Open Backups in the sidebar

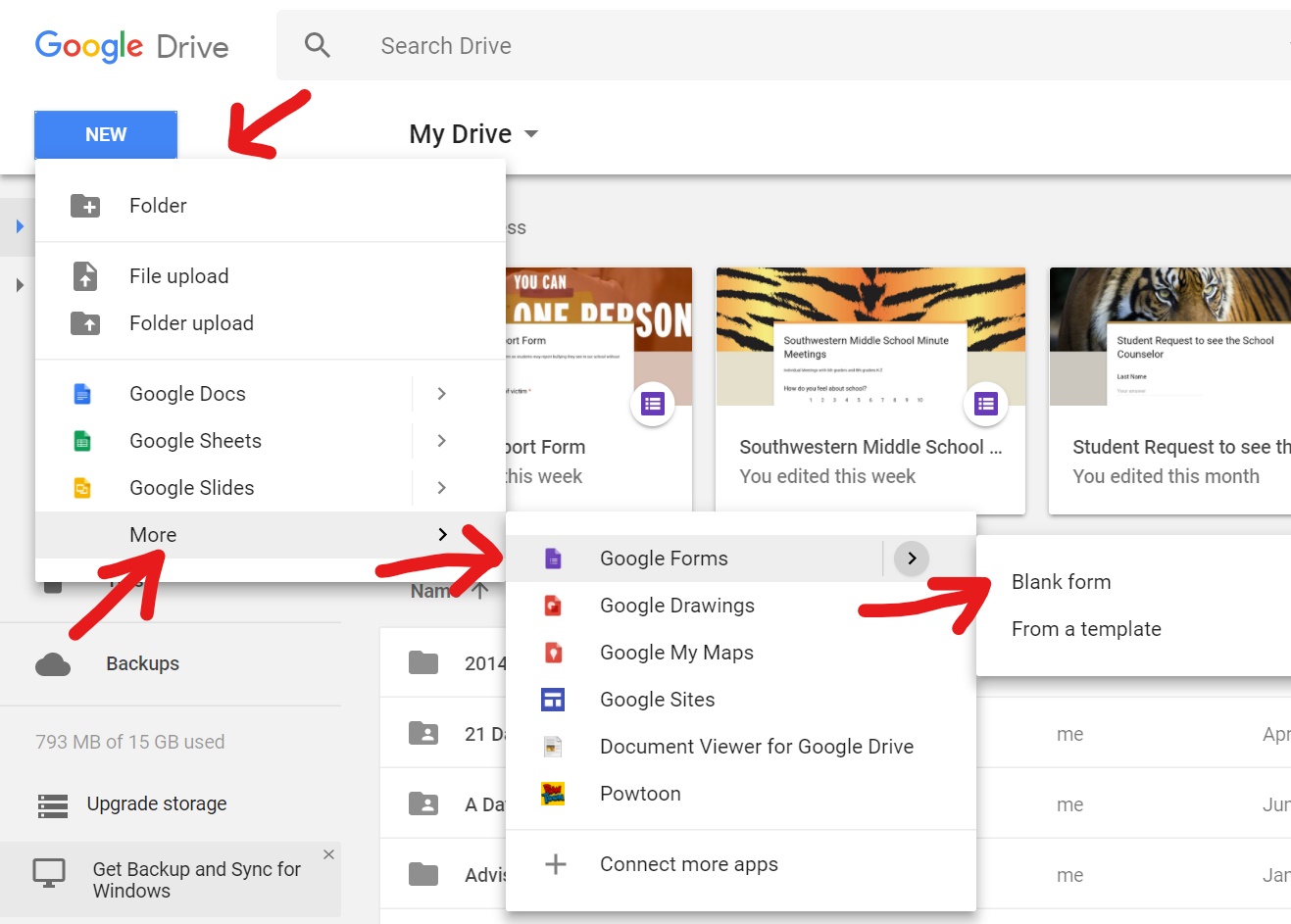click(142, 663)
